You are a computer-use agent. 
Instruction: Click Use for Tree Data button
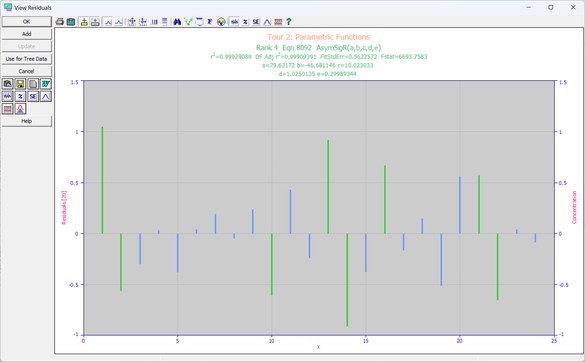[x=26, y=59]
